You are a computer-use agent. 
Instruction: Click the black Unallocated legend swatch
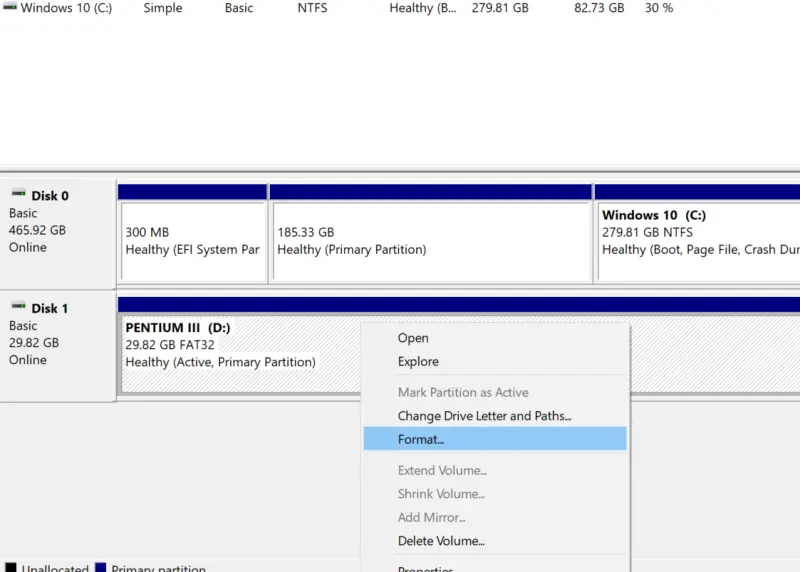tap(10, 567)
